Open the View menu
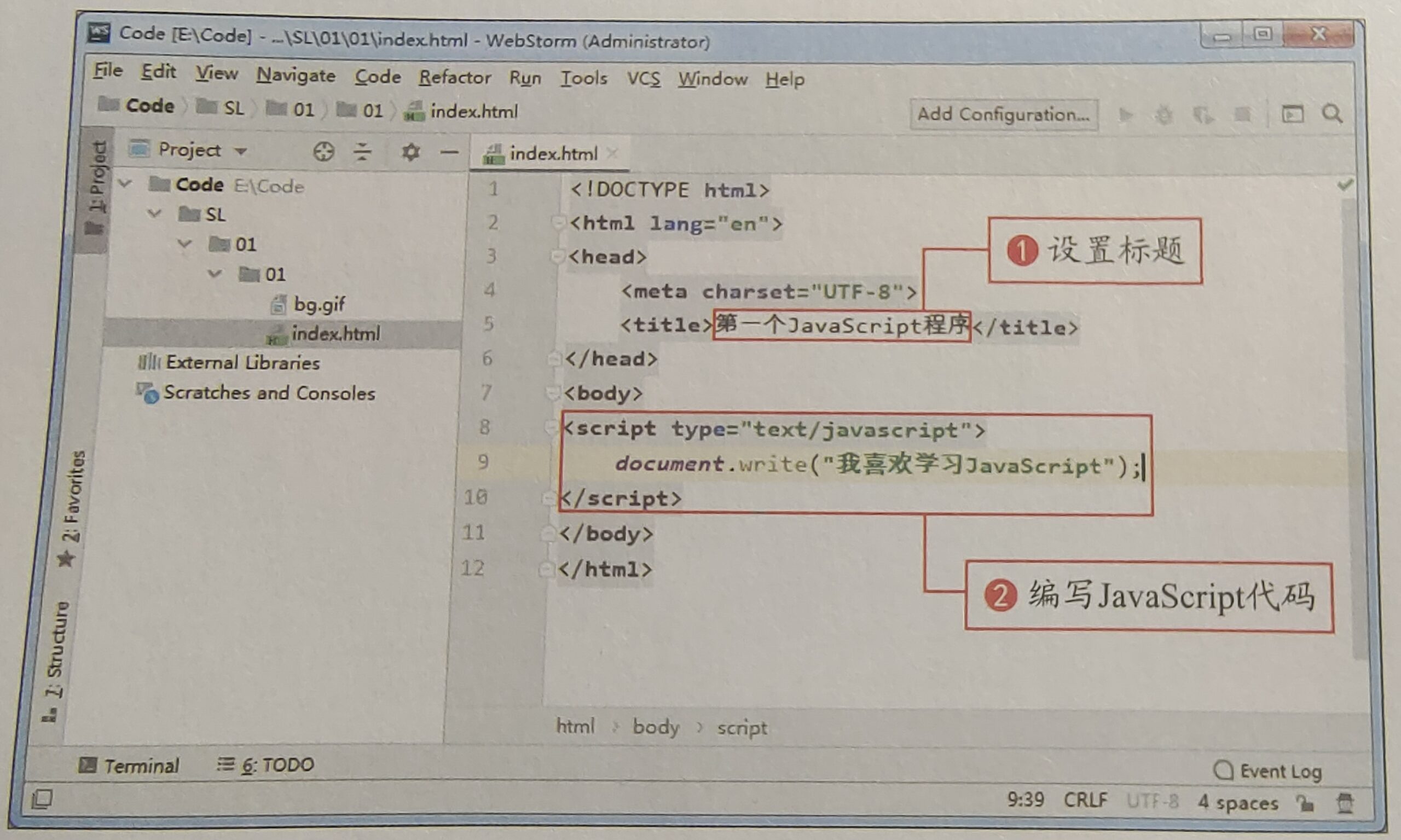 [217, 73]
